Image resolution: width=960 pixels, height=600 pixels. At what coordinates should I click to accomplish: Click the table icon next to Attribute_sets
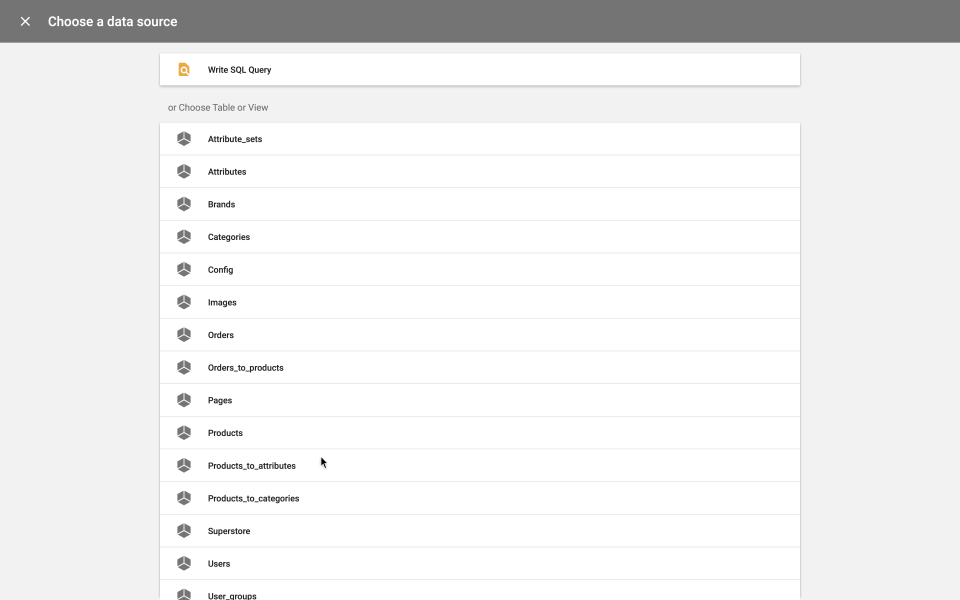point(184,138)
